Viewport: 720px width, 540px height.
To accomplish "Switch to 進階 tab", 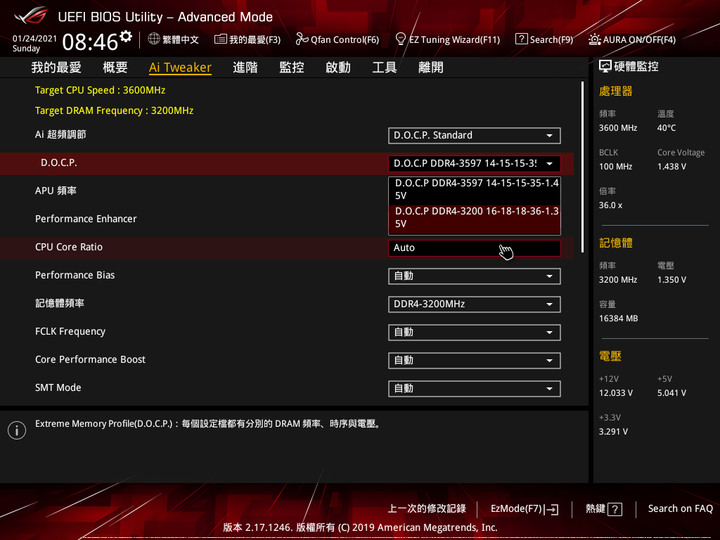I will (245, 68).
